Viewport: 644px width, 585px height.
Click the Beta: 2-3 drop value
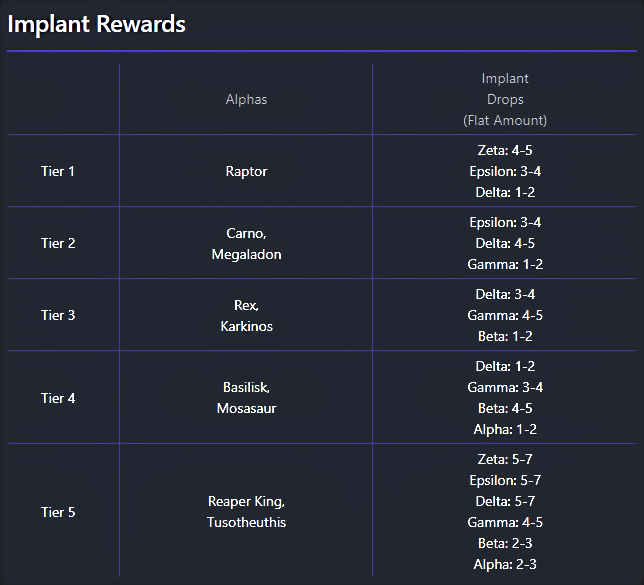[505, 544]
